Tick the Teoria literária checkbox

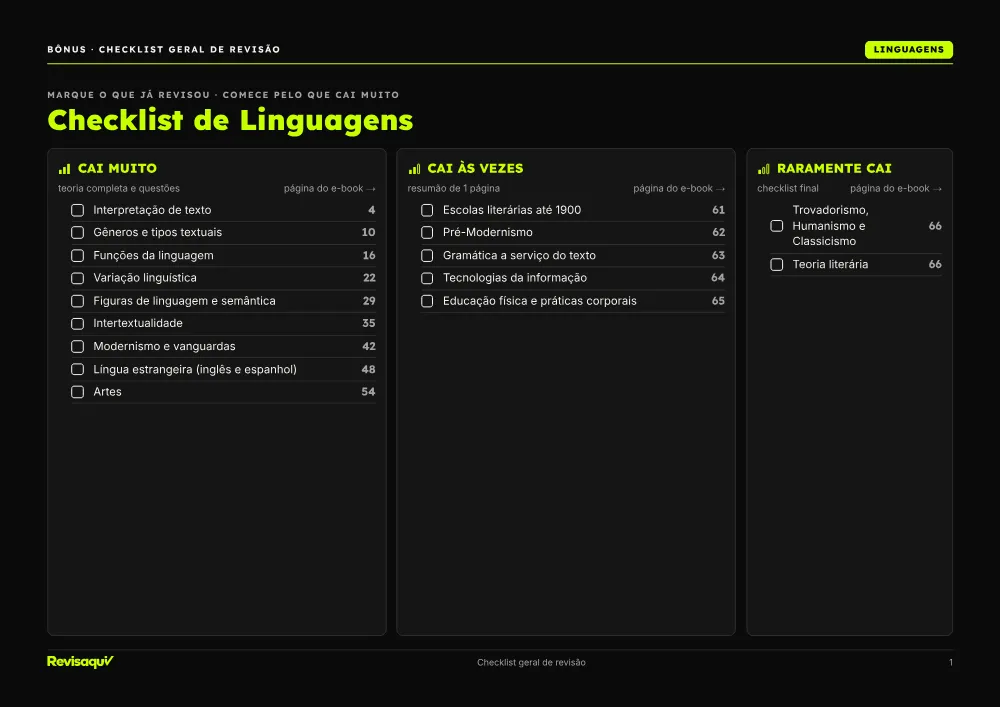click(776, 265)
